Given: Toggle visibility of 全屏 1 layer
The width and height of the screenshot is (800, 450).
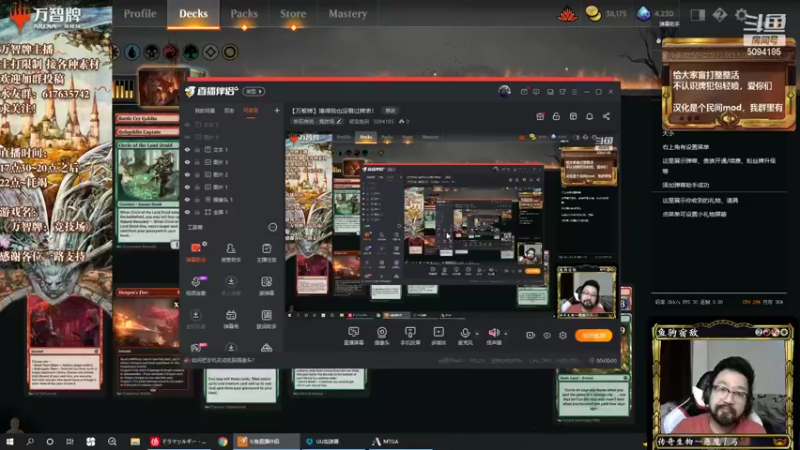Looking at the screenshot, I should tap(187, 212).
